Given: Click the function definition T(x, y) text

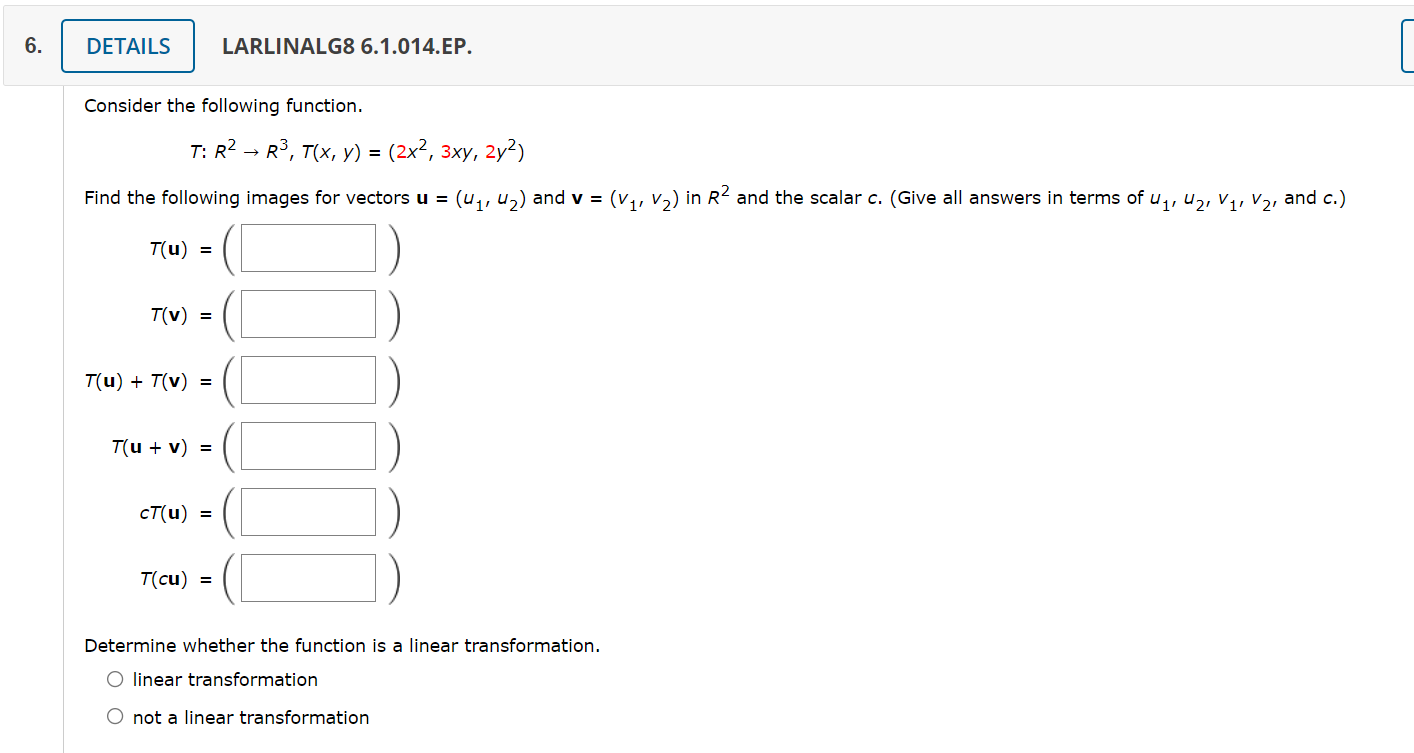Looking at the screenshot, I should click(355, 150).
